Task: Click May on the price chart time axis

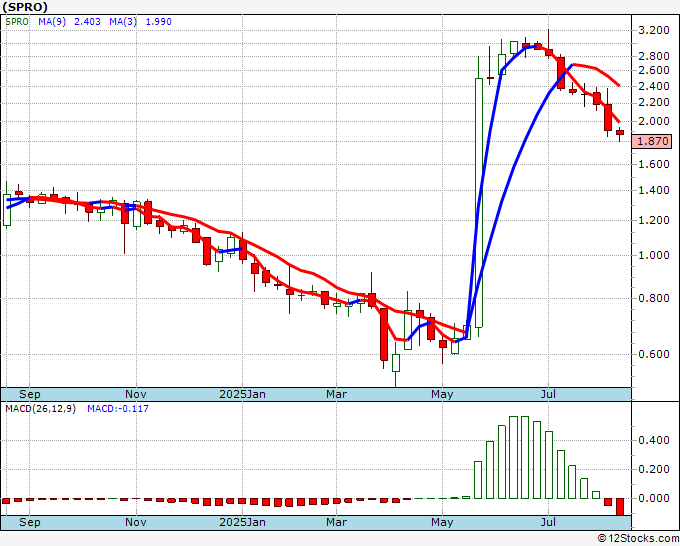Action: pos(442,394)
